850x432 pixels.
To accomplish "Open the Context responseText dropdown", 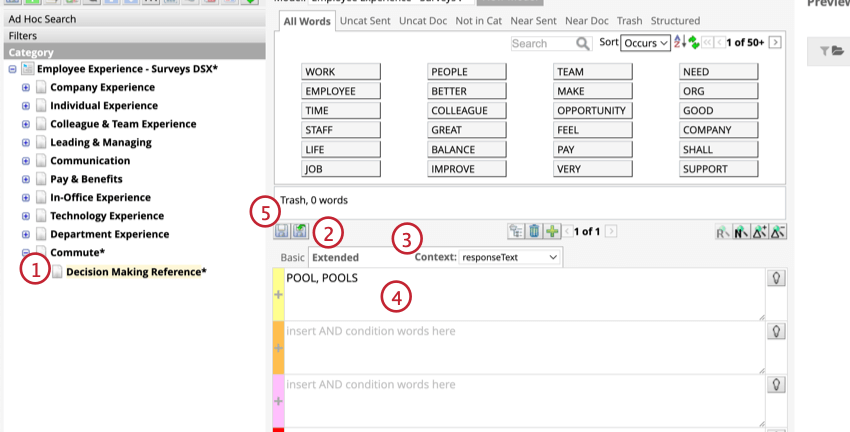I will pyautogui.click(x=509, y=257).
